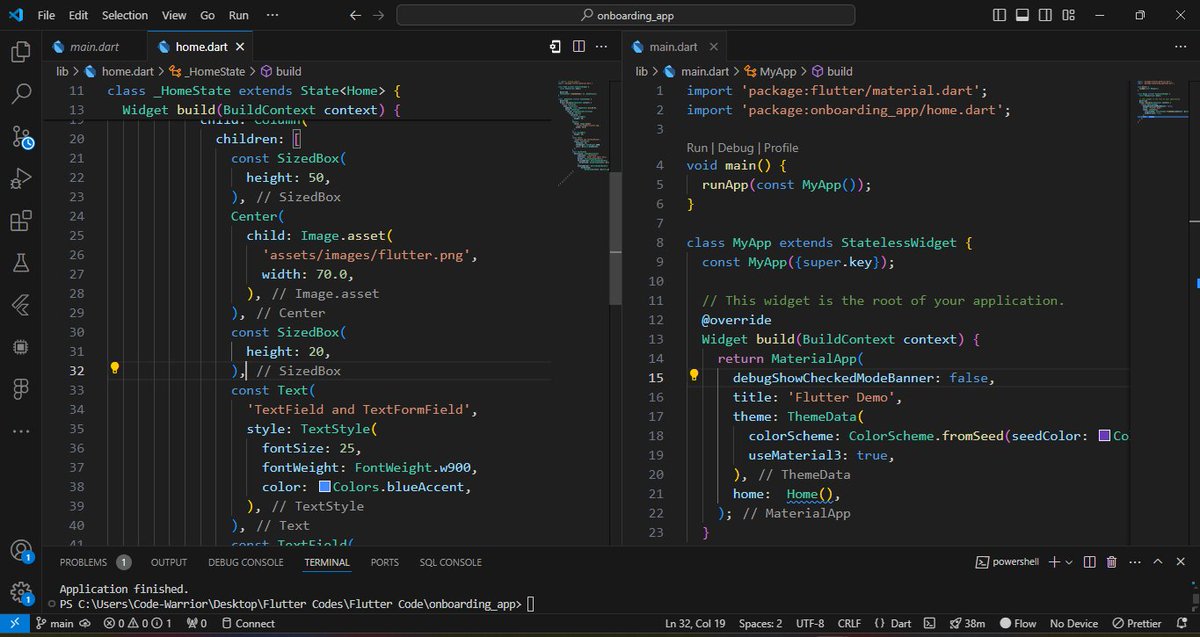This screenshot has height=637, width=1200.
Task: Switch to the SQL CONSOLE tab
Action: point(450,563)
